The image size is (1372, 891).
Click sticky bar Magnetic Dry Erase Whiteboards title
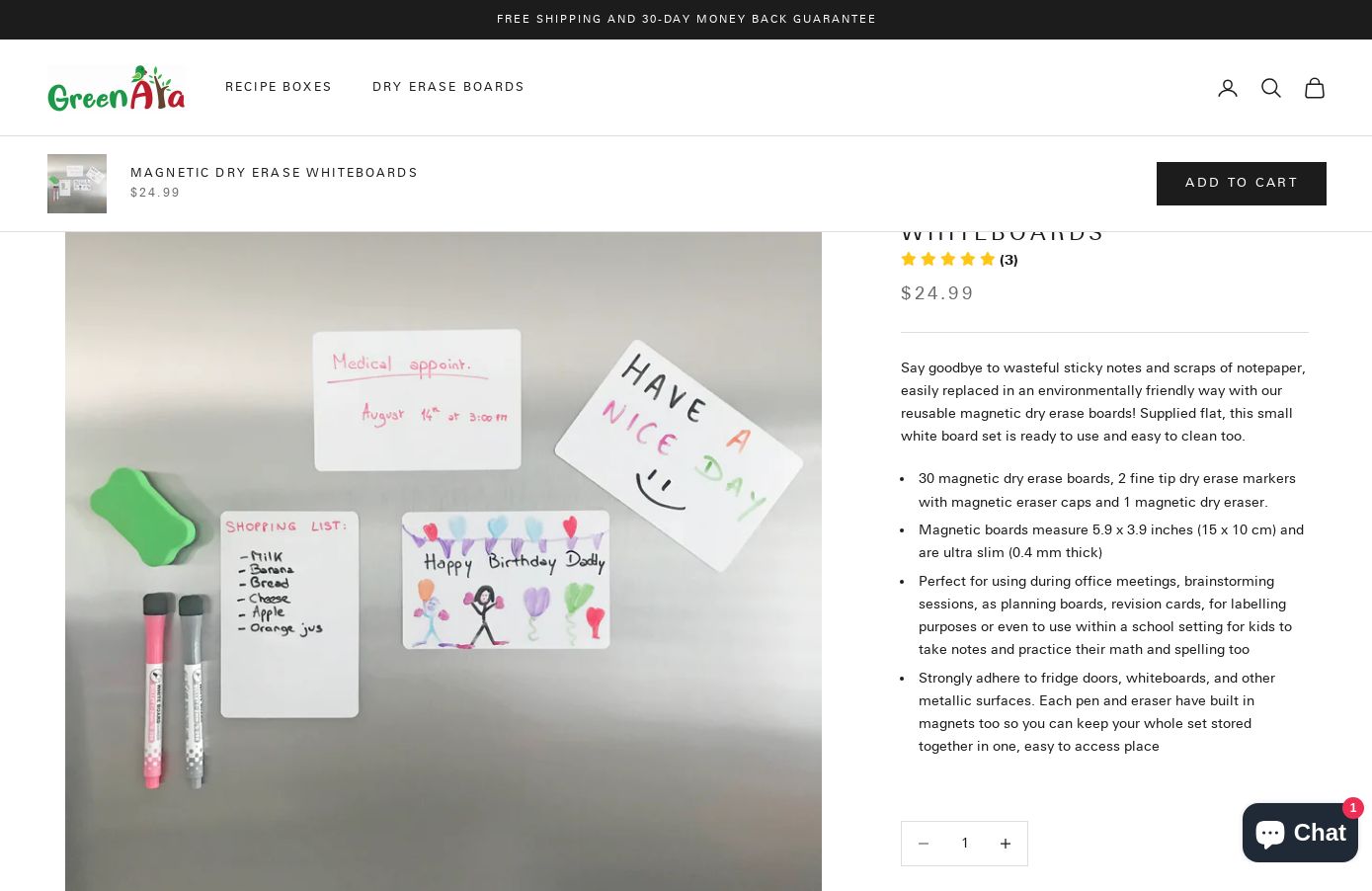click(x=275, y=173)
